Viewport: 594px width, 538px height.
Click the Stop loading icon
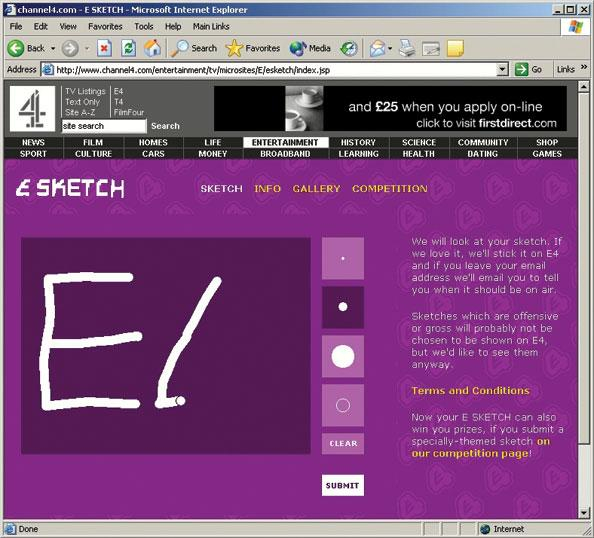104,48
